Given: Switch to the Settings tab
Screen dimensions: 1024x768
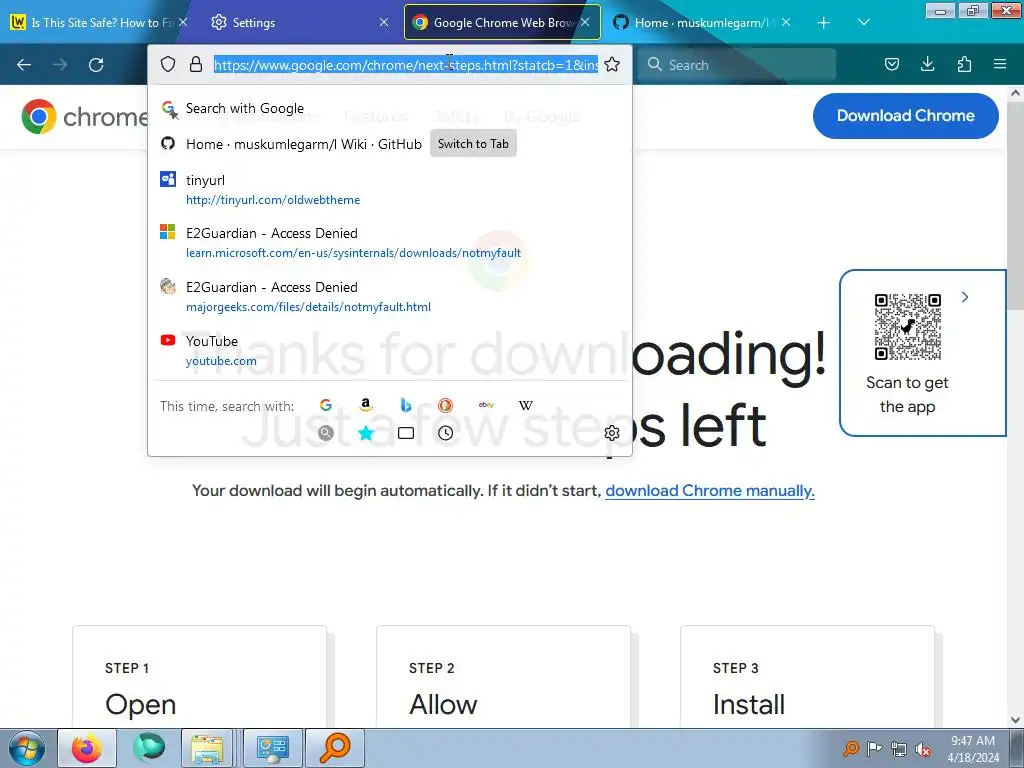Looking at the screenshot, I should click(297, 22).
